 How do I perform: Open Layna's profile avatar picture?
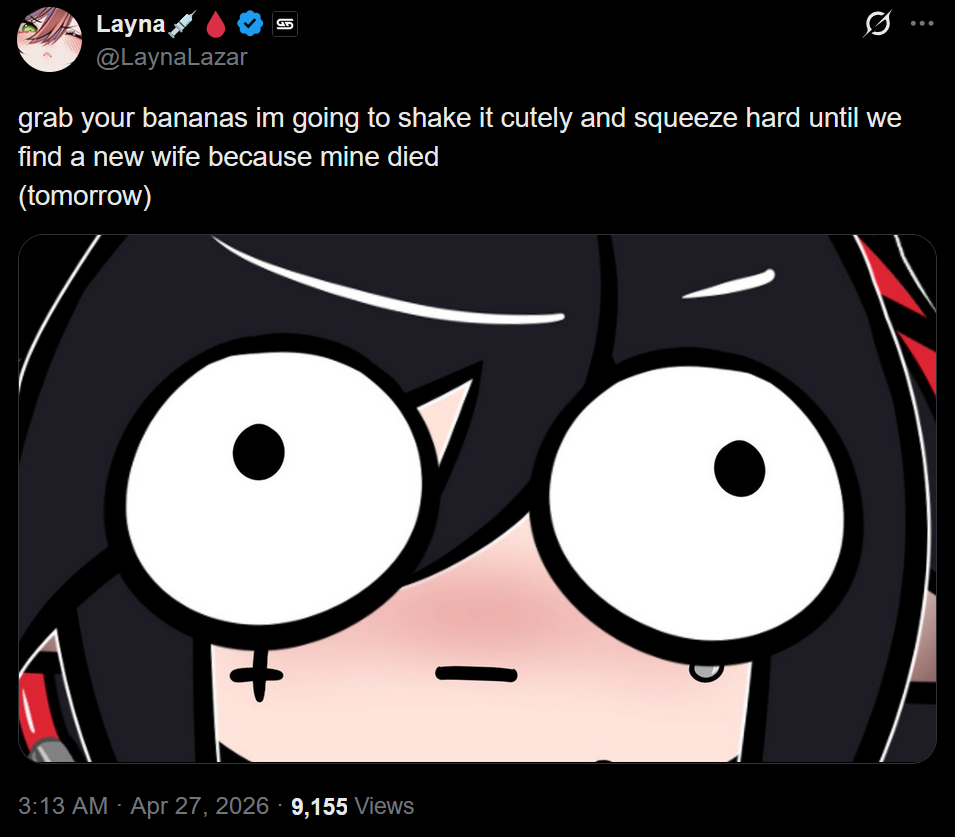coord(49,40)
